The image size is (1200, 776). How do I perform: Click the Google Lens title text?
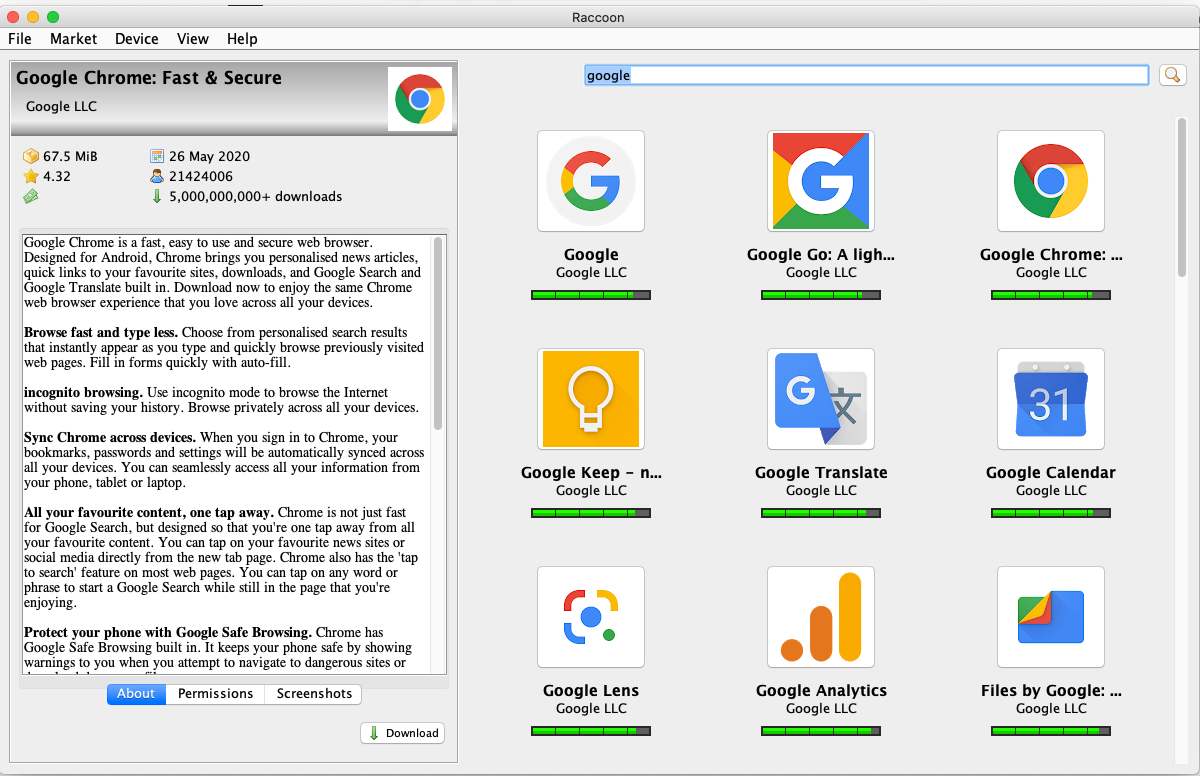point(591,690)
